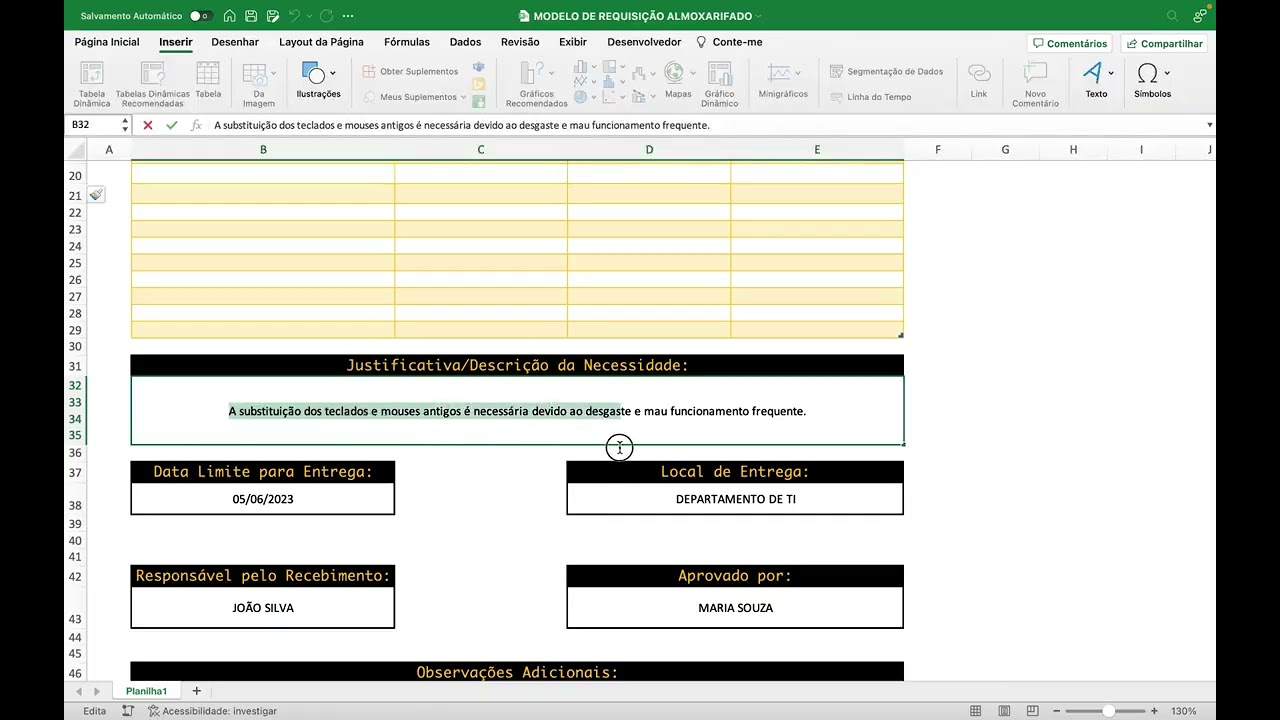
Task: Click the next sheet navigation arrow
Action: click(97, 691)
